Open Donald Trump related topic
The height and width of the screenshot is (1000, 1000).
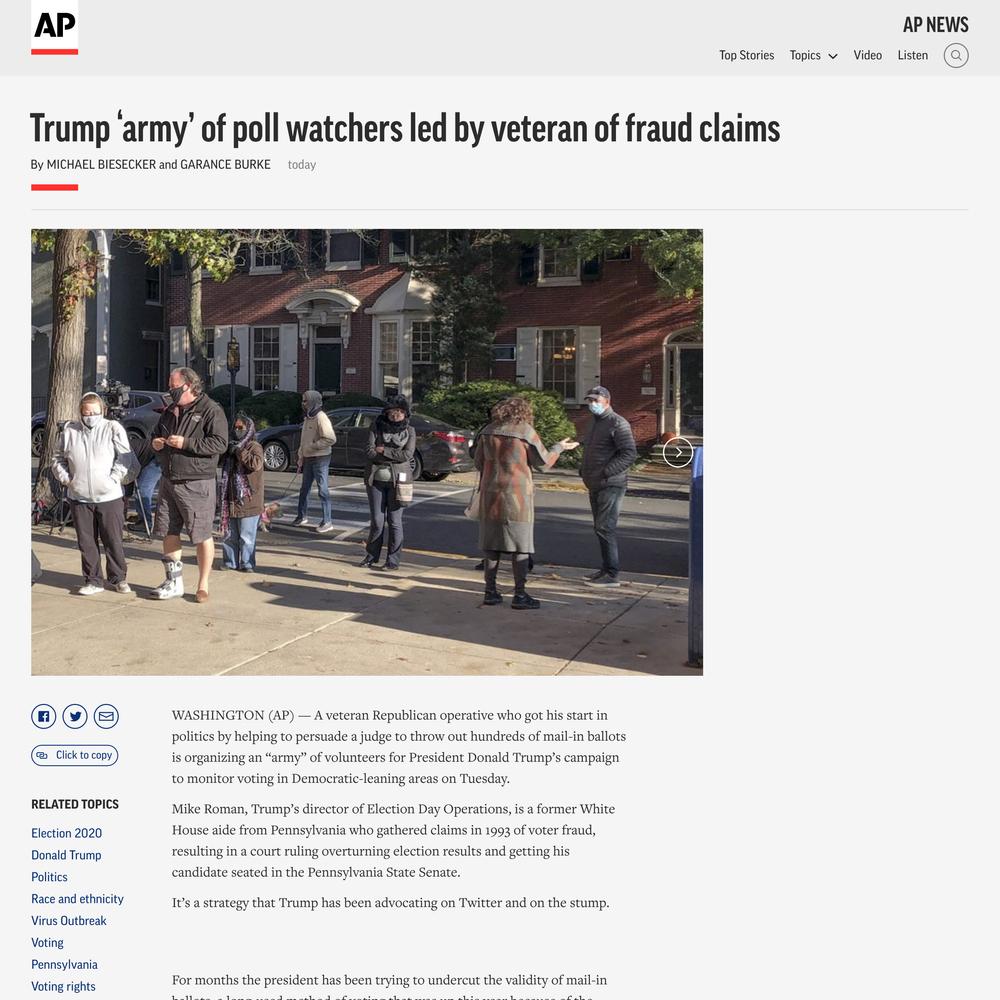(66, 855)
